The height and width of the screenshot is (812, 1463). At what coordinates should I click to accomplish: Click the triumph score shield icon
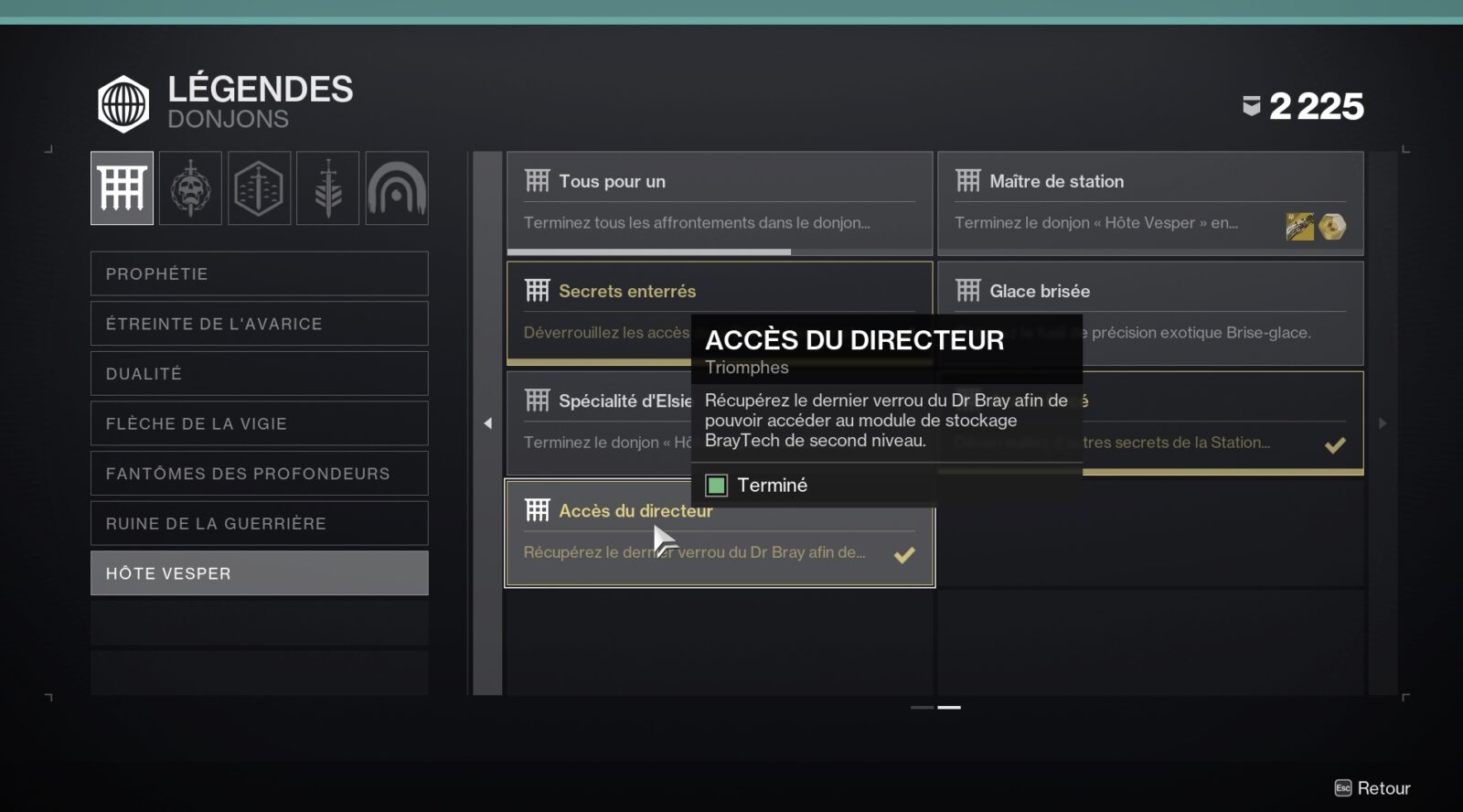(x=1251, y=106)
